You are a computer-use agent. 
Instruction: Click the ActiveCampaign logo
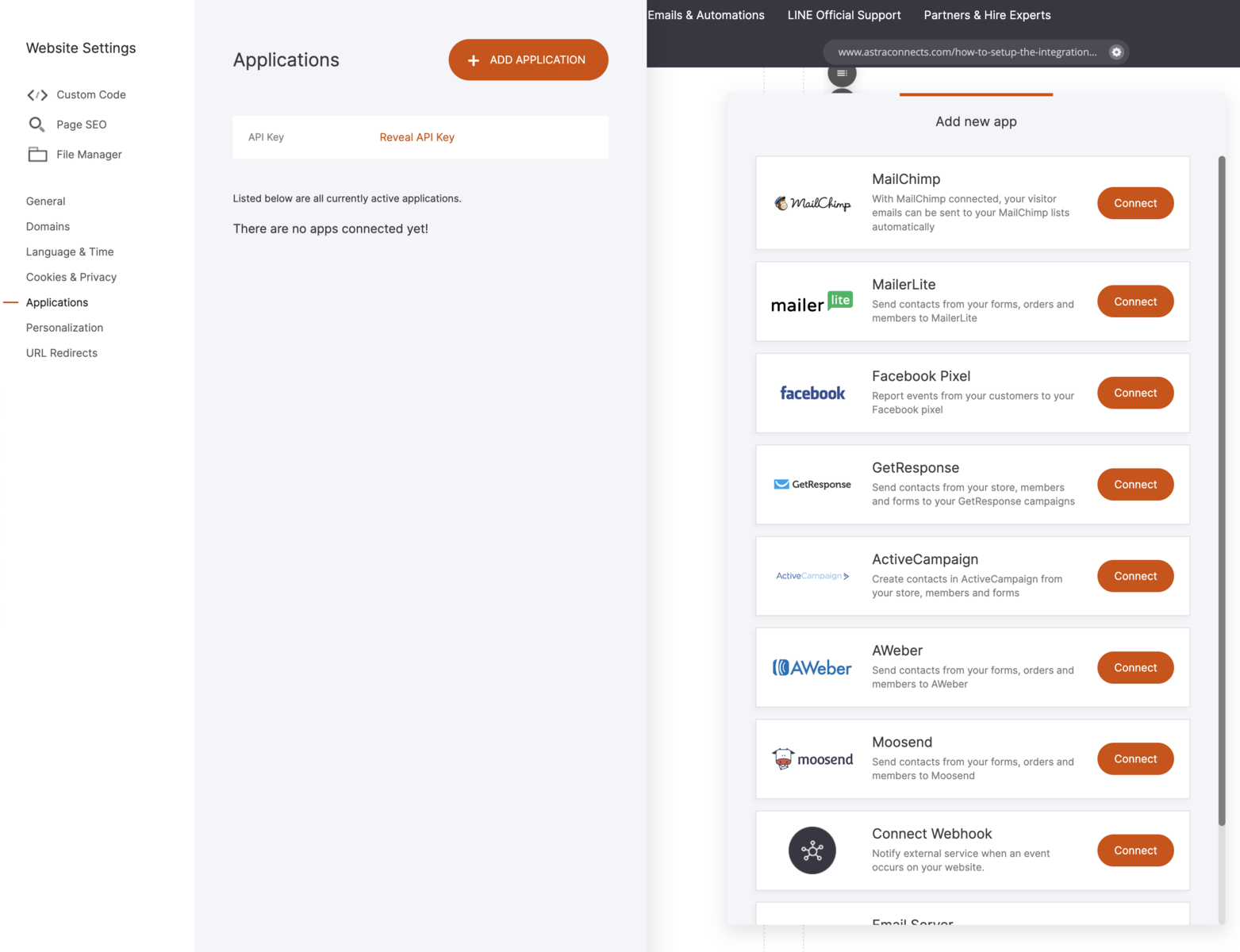tap(812, 576)
